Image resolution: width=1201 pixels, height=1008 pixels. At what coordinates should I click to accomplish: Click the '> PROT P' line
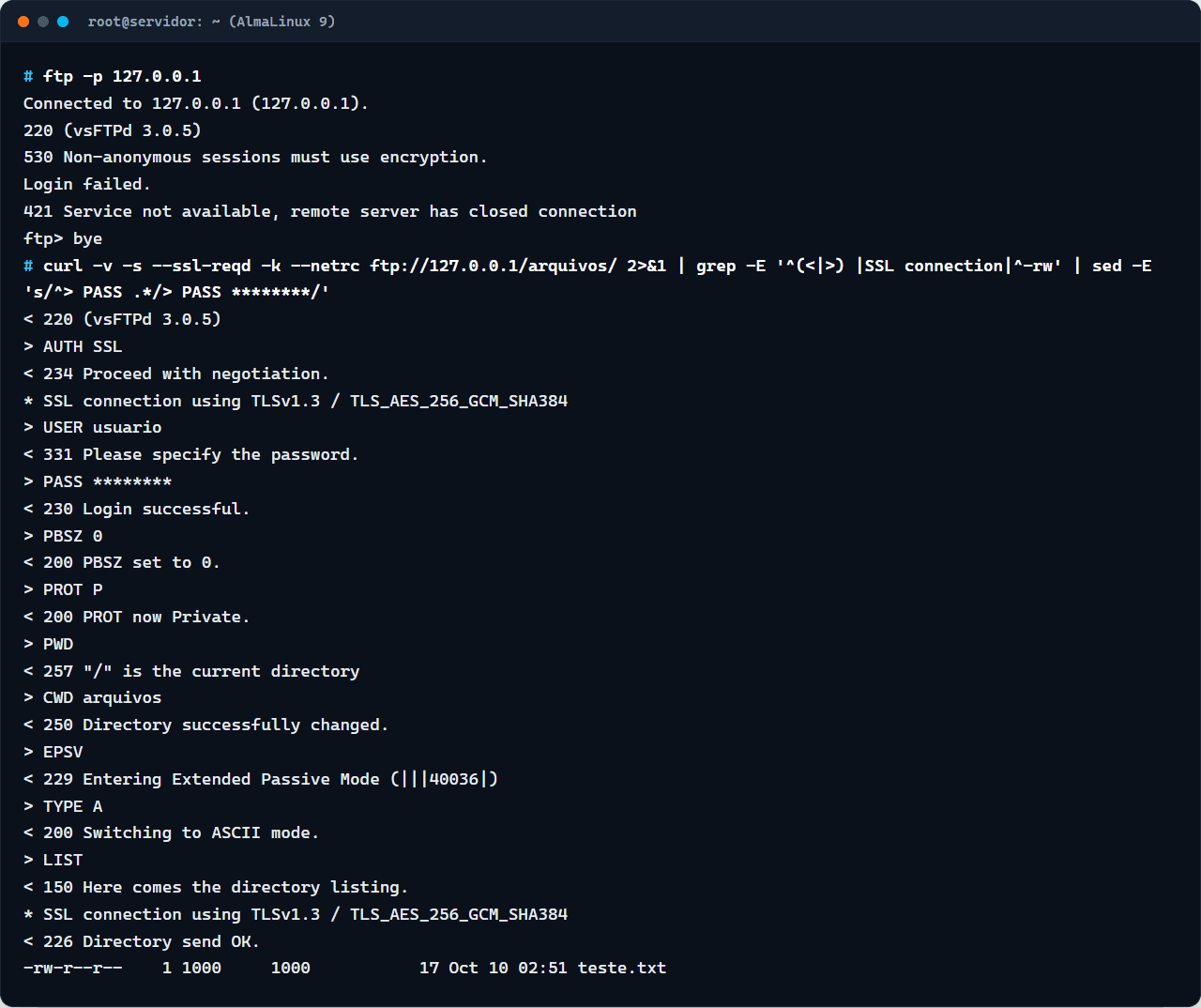(63, 589)
